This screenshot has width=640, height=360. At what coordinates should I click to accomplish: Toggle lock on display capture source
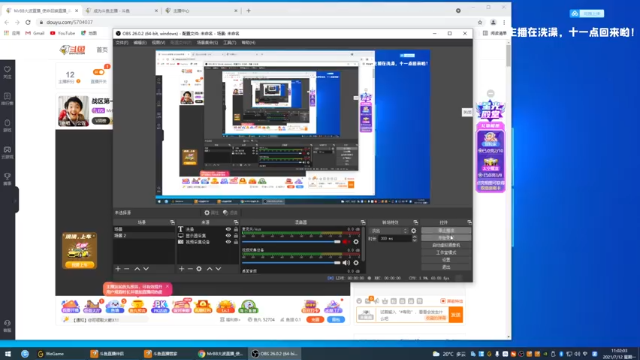coord(236,236)
